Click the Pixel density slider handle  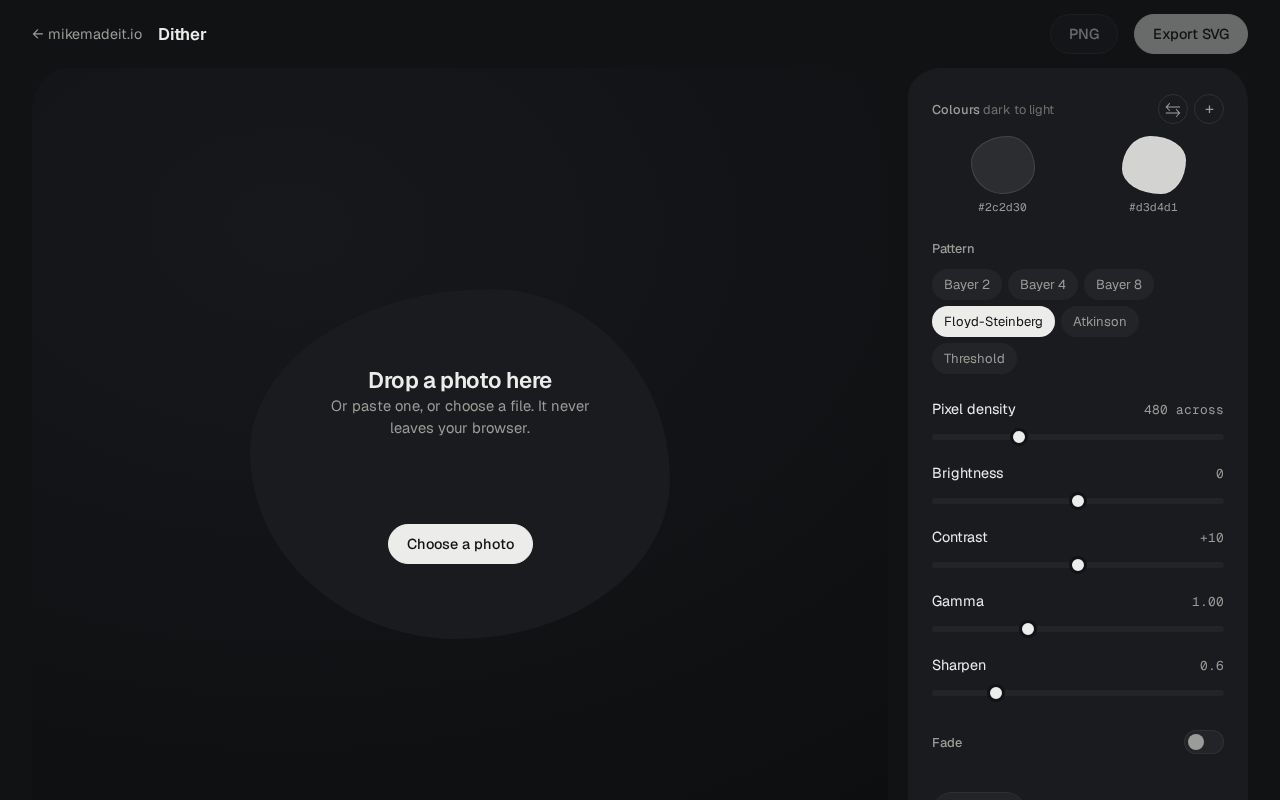pos(1019,437)
